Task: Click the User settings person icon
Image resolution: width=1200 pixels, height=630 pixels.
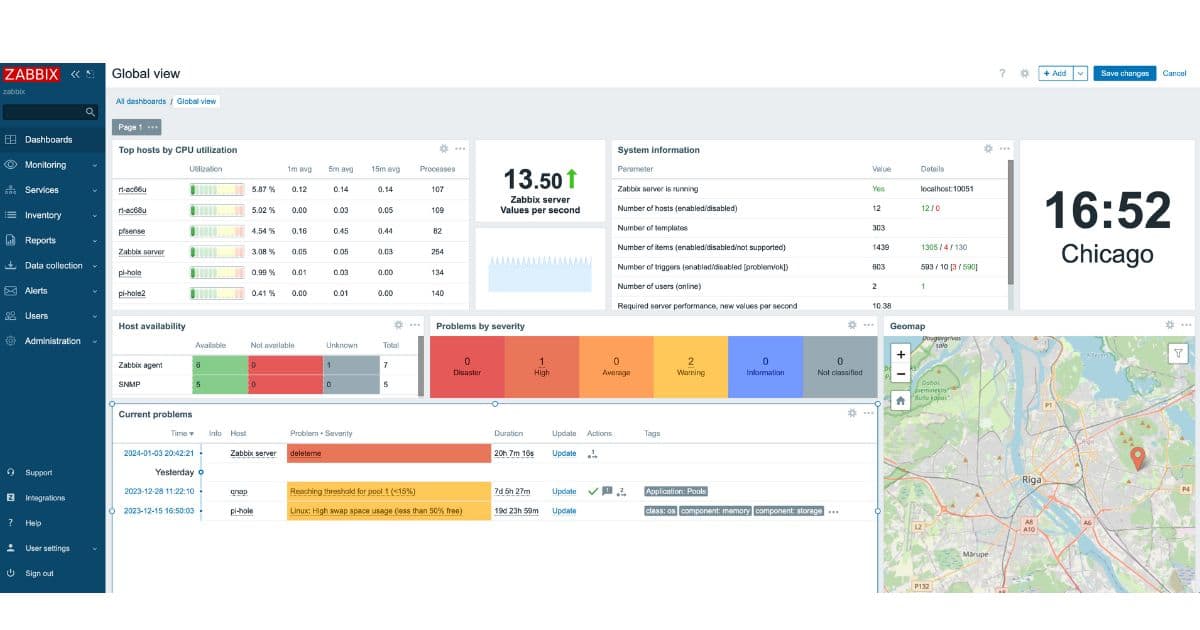Action: tap(10, 548)
